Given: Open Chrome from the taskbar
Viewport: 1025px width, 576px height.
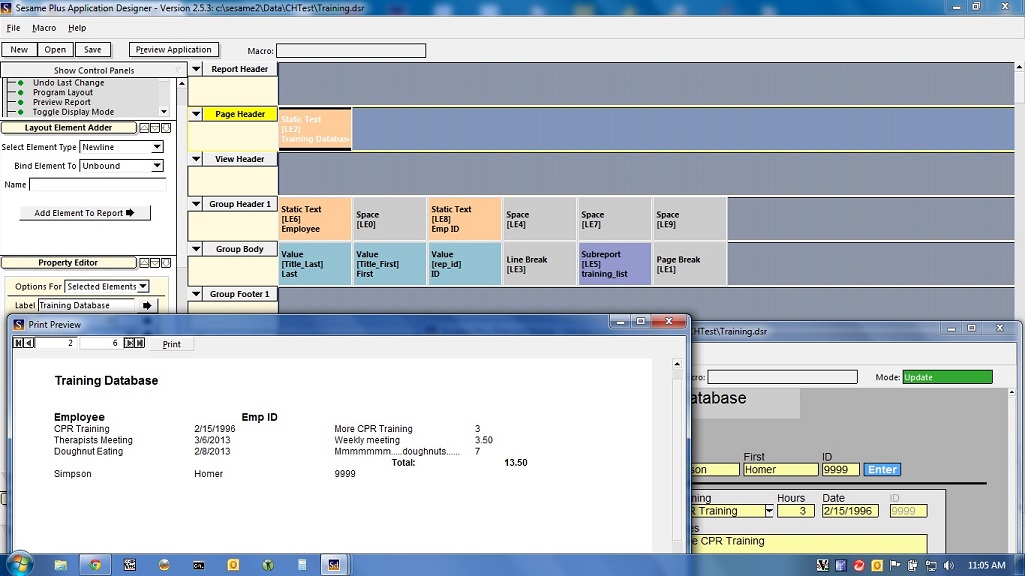Looking at the screenshot, I should click(x=95, y=565).
